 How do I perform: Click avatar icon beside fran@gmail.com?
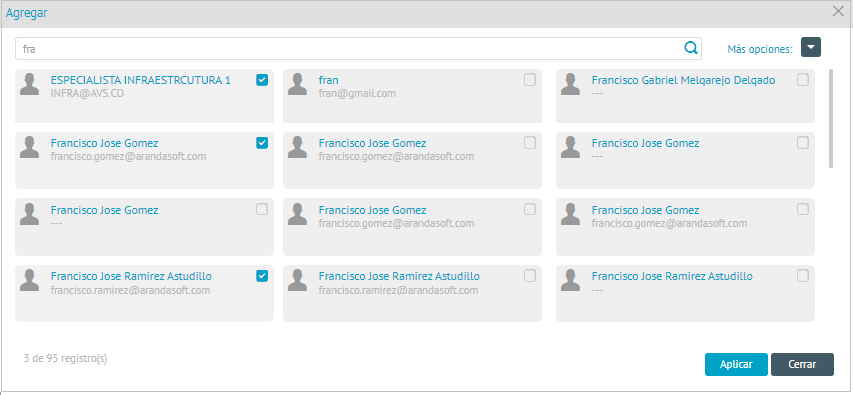point(298,84)
